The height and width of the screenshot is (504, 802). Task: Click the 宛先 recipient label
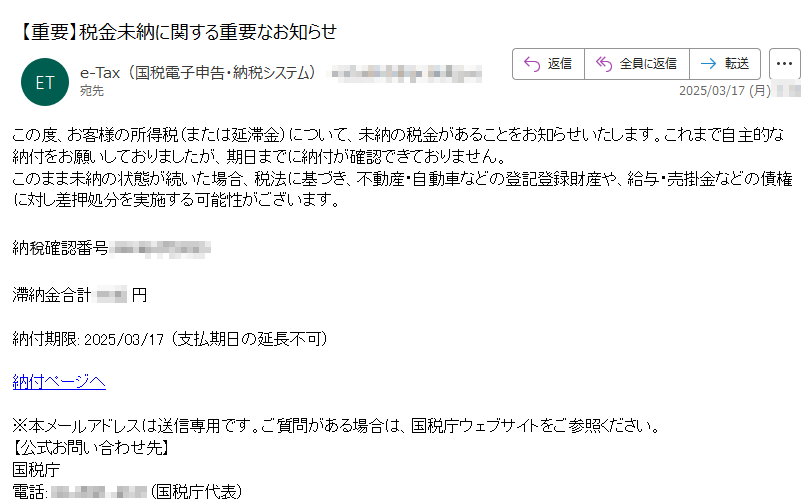point(92,91)
